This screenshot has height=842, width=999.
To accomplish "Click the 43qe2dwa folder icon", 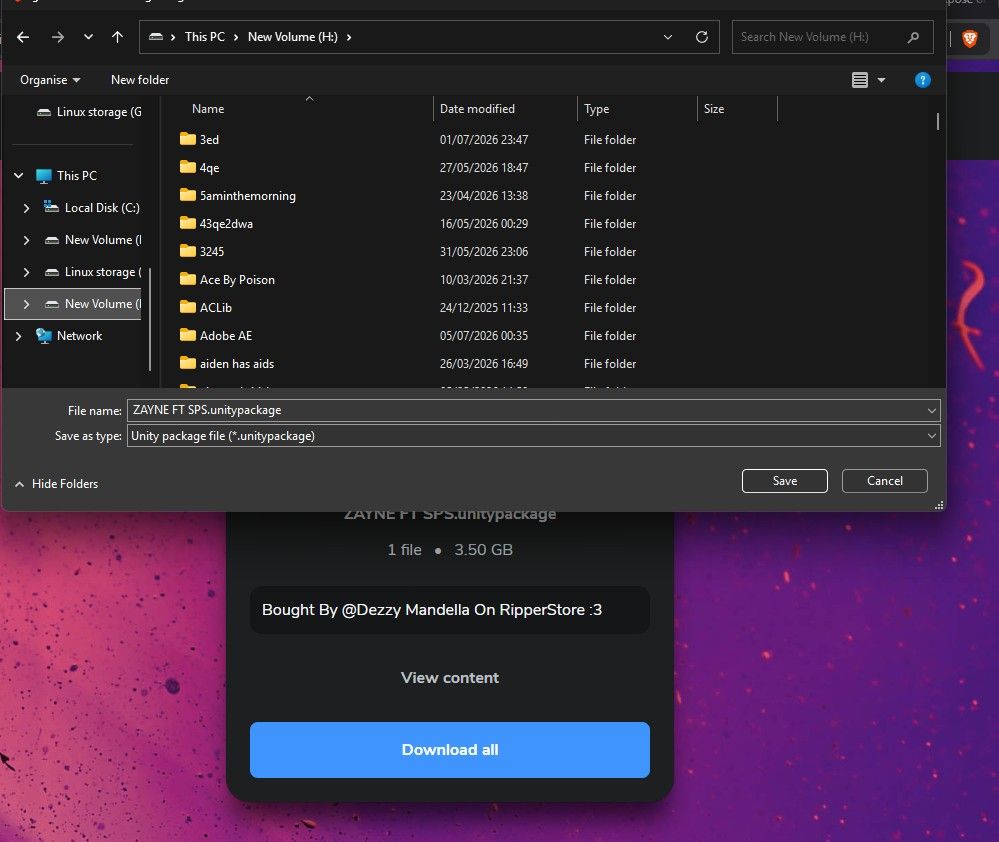I will click(x=187, y=223).
